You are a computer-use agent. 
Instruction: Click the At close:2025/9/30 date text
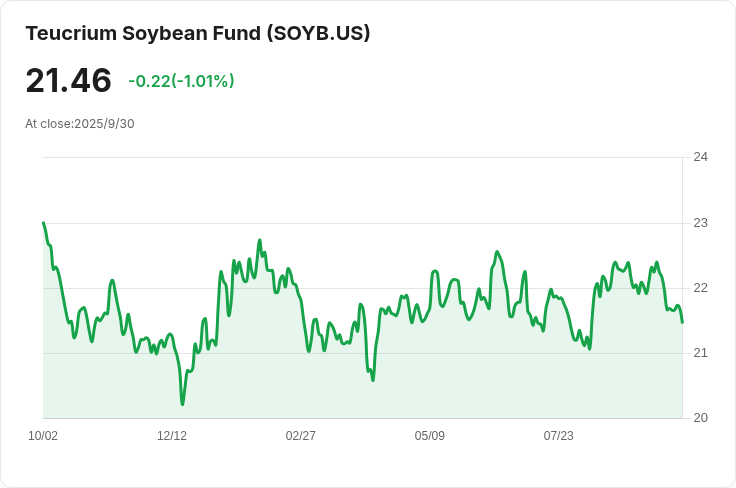80,124
